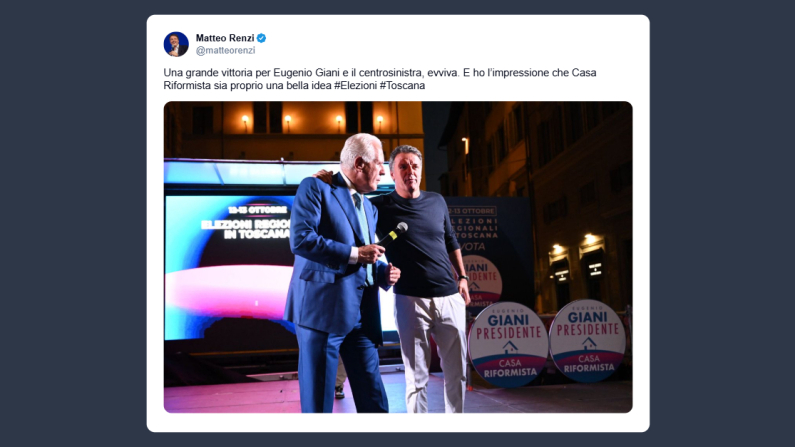Click the microphone held in the photo

coord(394,234)
